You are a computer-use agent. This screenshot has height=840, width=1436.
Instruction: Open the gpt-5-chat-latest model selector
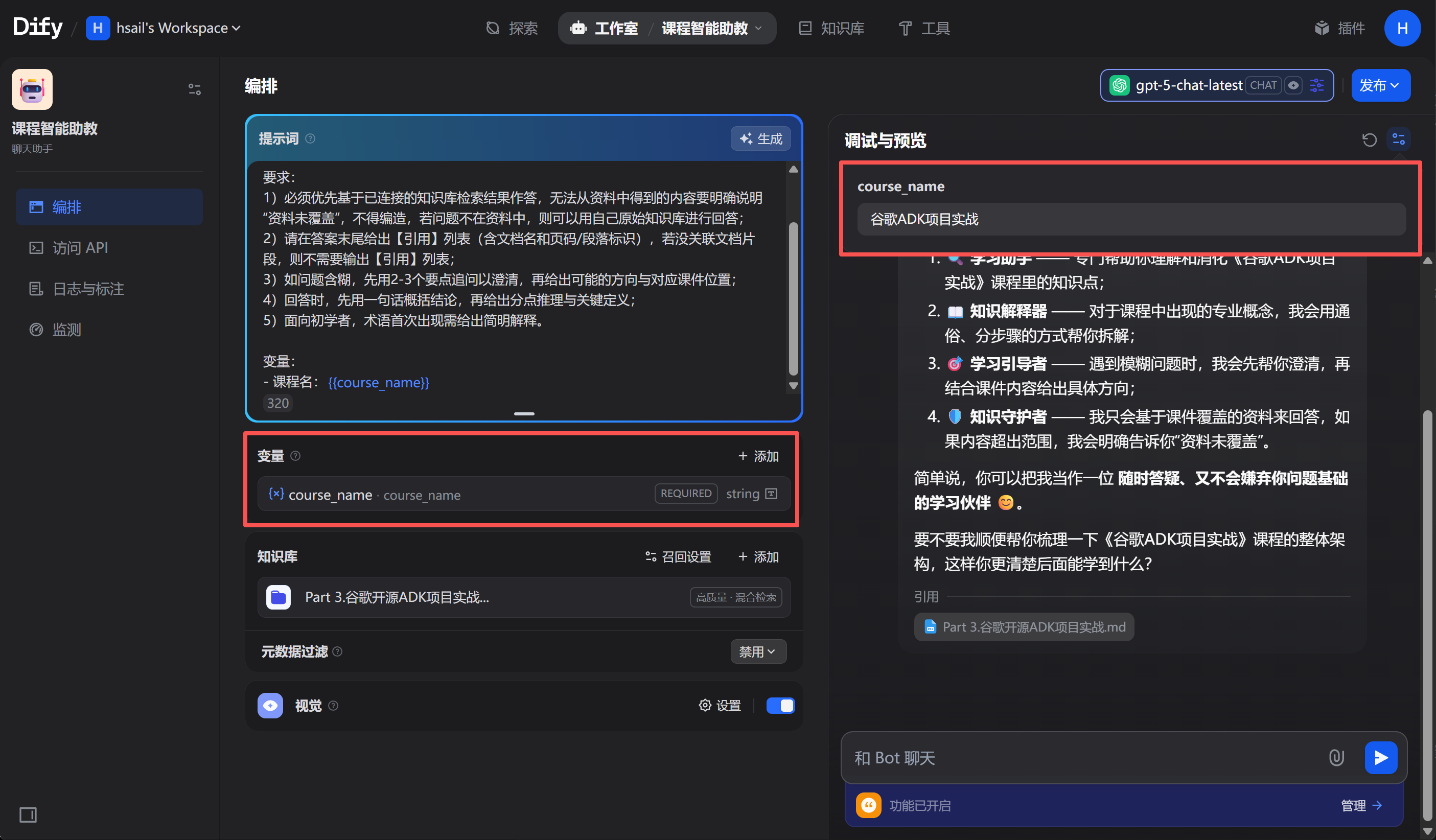[x=1217, y=85]
